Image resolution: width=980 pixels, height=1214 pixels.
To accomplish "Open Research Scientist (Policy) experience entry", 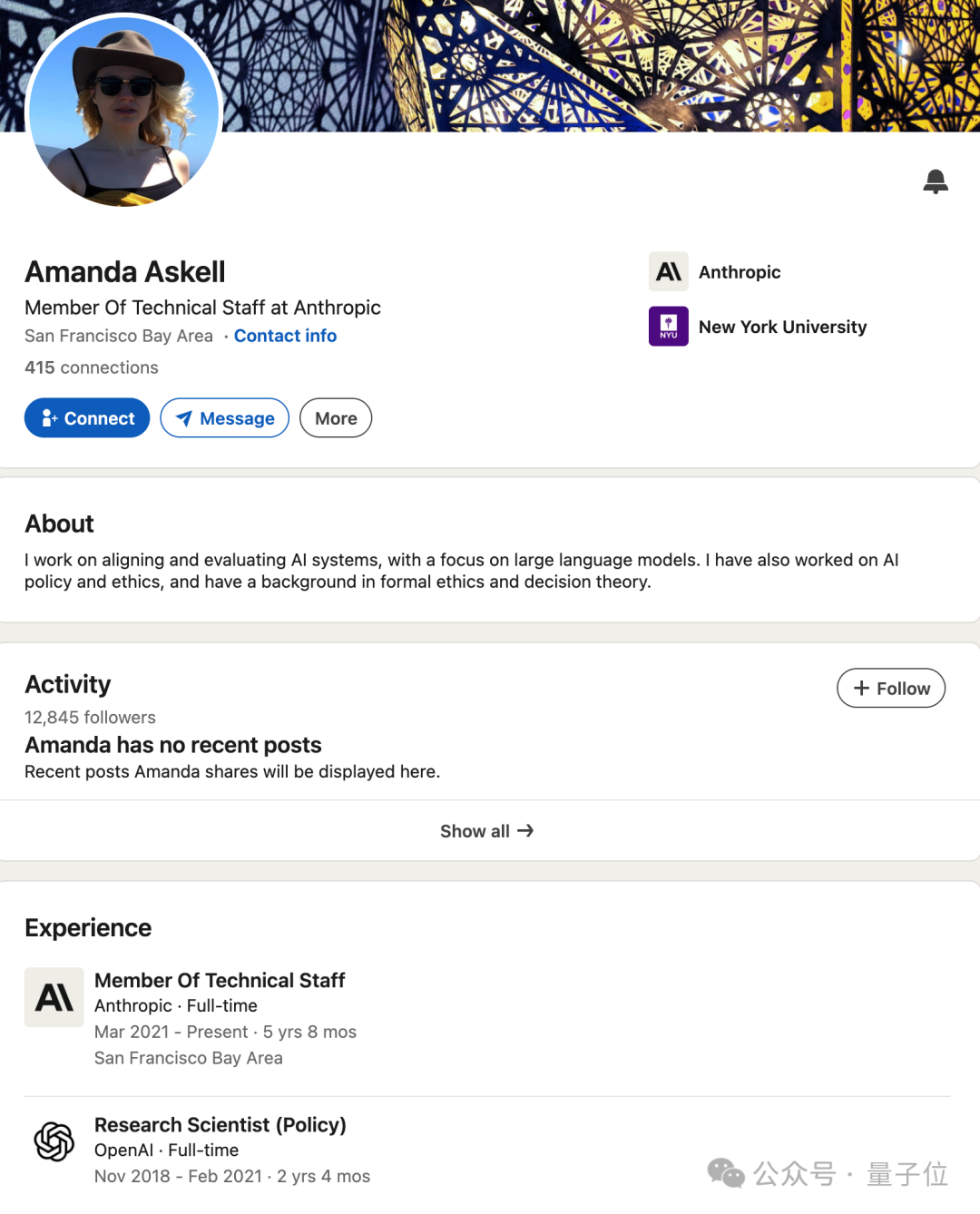I will (x=220, y=1125).
